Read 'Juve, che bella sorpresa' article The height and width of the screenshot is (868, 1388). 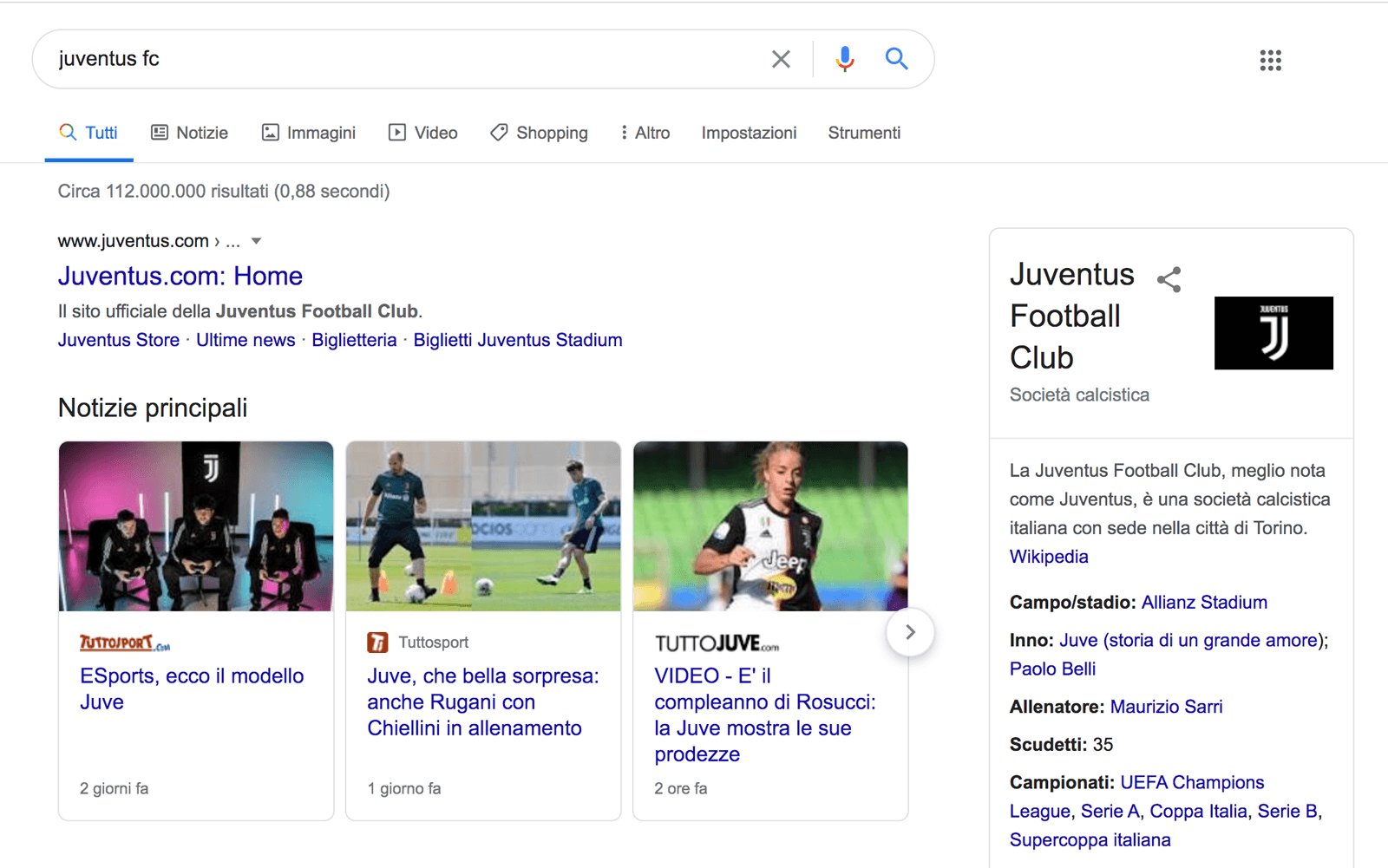(483, 702)
